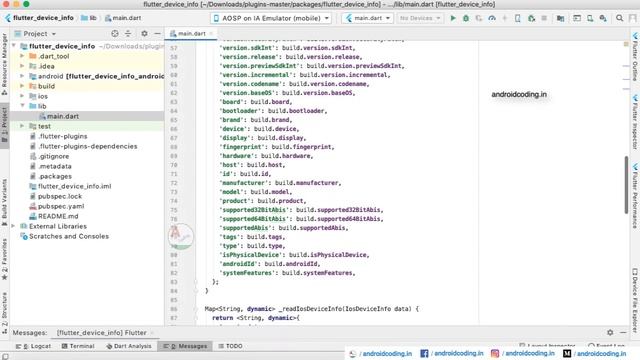This screenshot has height=360, width=640.
Task: Hide the Project panel with minus icon
Action: click(157, 33)
